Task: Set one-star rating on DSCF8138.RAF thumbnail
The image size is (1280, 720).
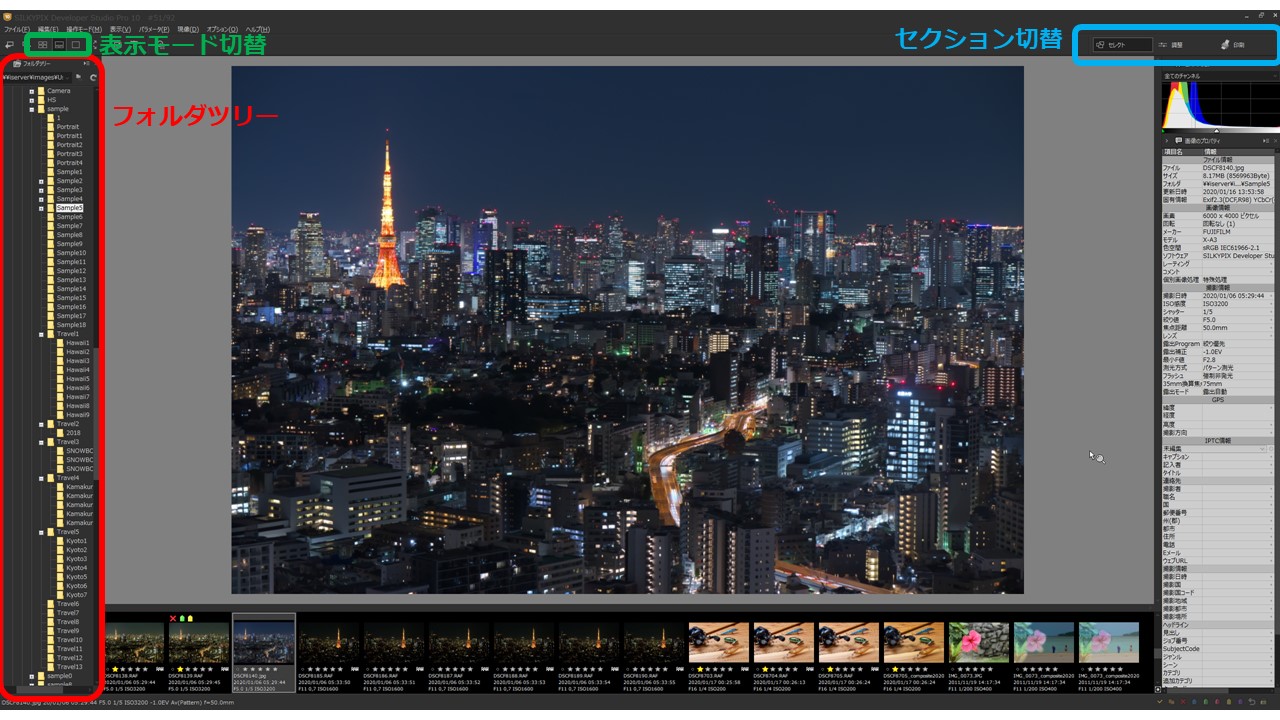Action: [115, 668]
